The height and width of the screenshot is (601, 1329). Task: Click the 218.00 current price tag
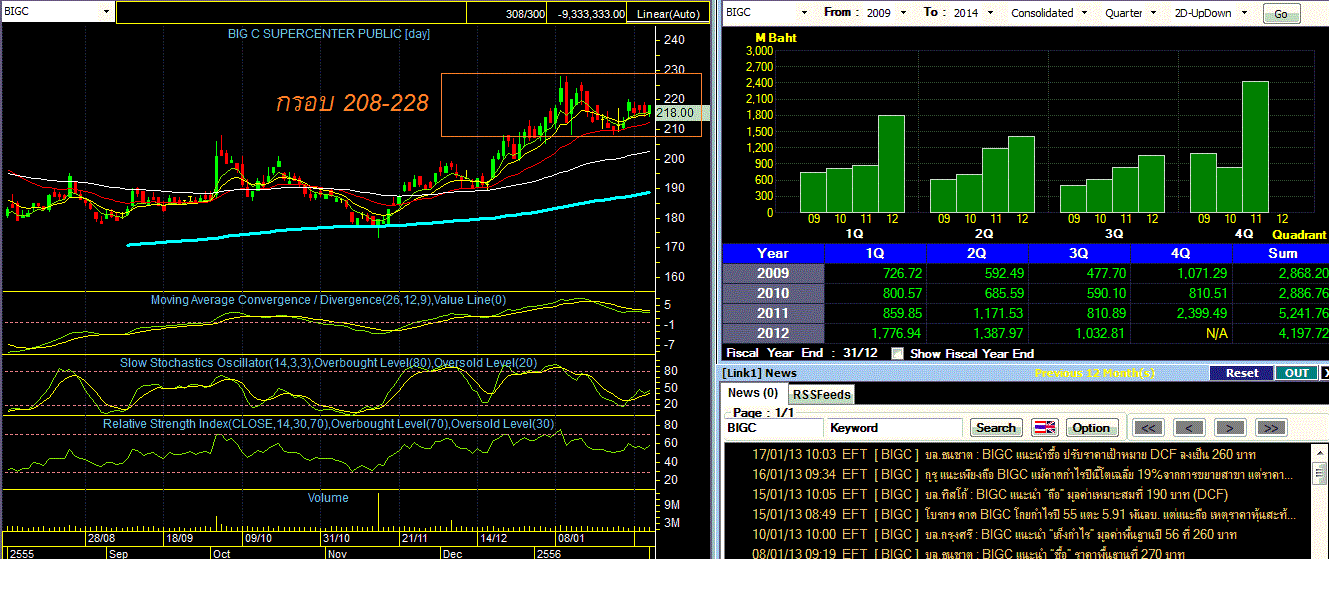(x=680, y=113)
